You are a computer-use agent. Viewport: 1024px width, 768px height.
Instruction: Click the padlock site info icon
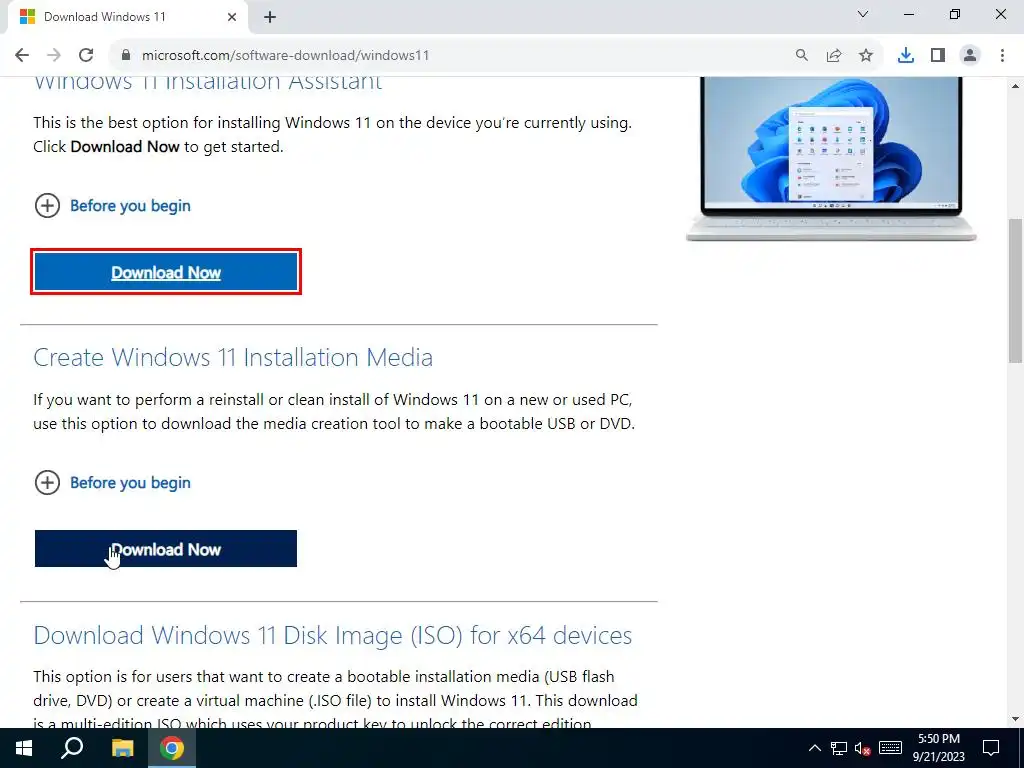click(x=126, y=56)
